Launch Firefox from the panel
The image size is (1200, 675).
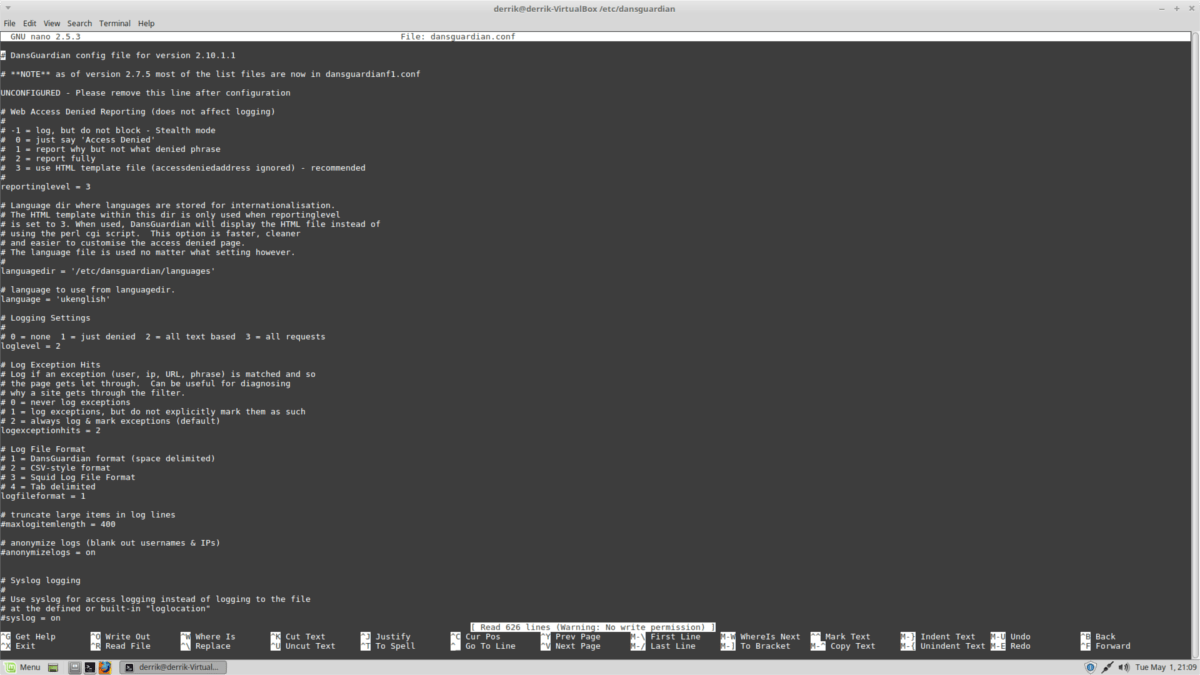click(105, 667)
